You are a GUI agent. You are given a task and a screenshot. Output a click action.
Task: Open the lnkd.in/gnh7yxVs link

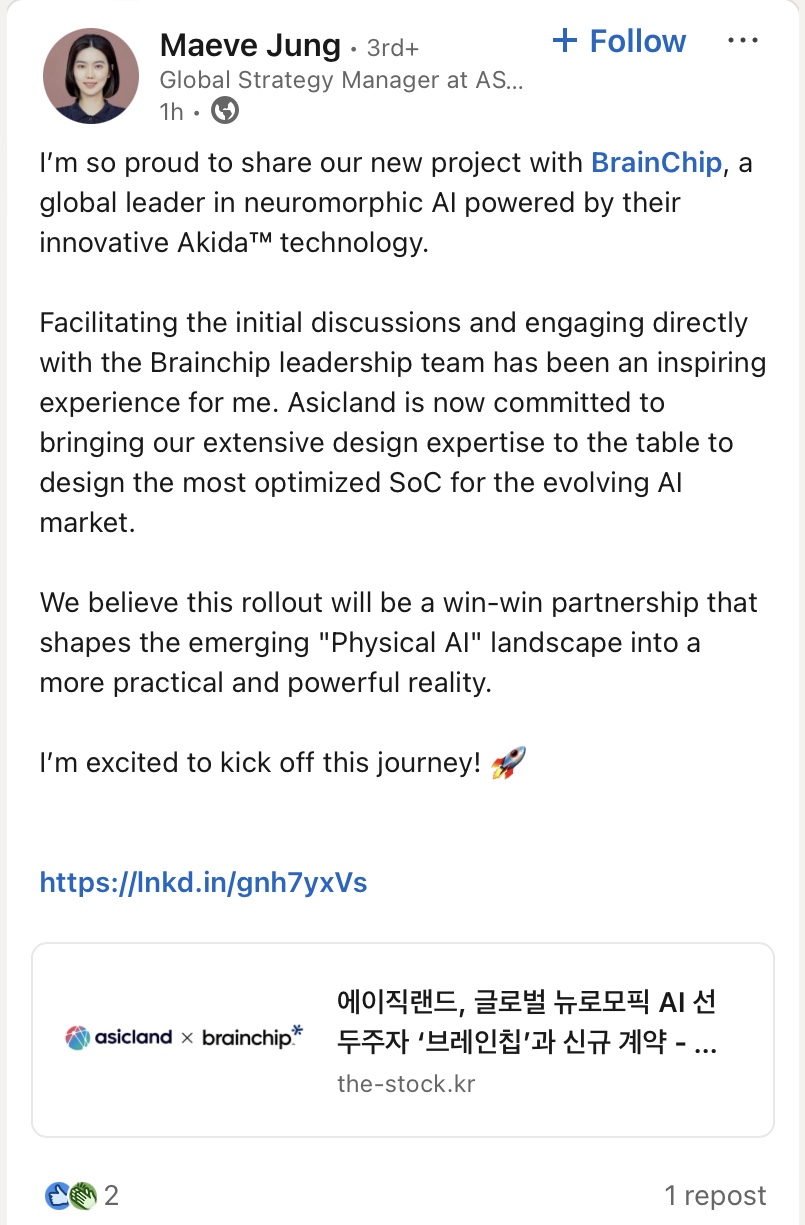(x=203, y=883)
